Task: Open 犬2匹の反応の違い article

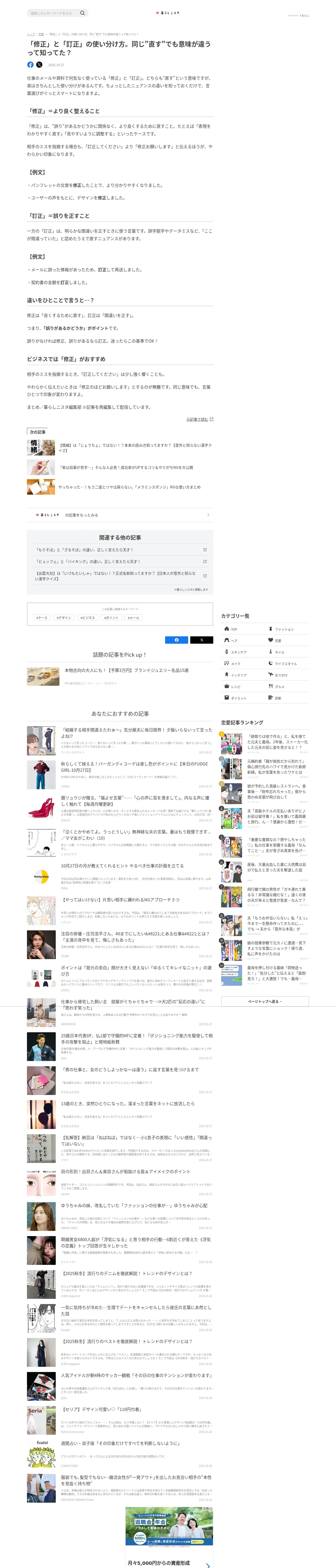Action: coord(133,1004)
